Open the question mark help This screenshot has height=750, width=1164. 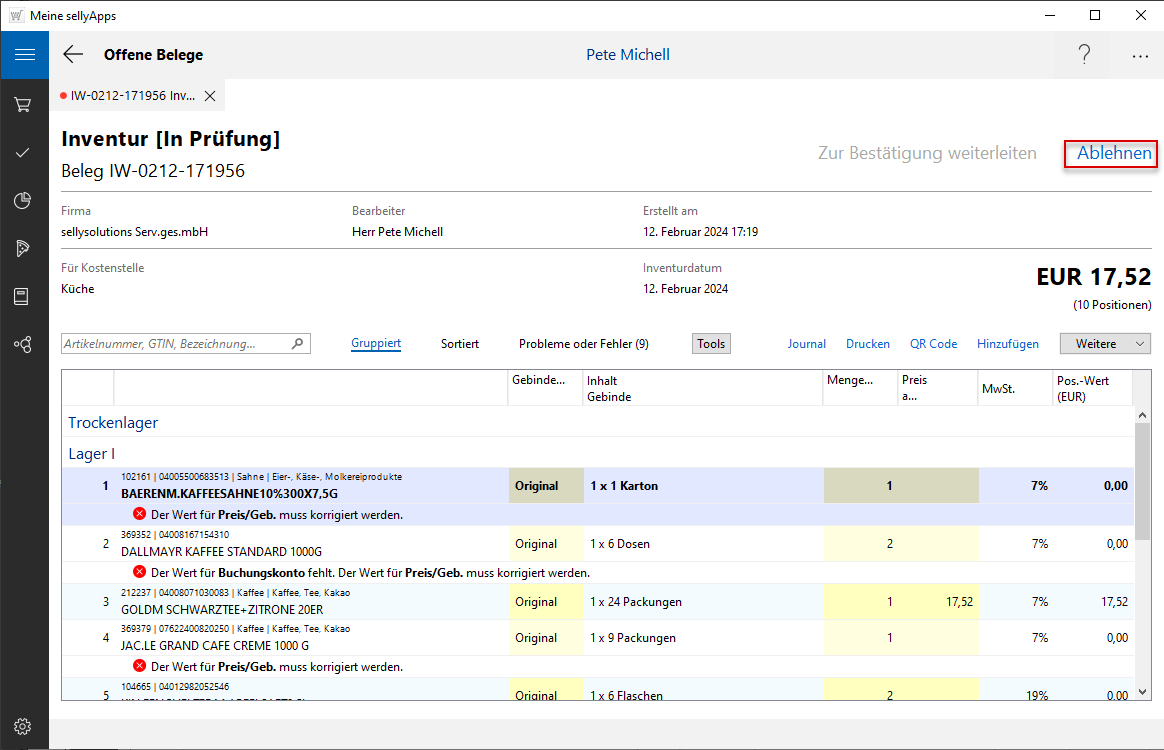pyautogui.click(x=1084, y=55)
